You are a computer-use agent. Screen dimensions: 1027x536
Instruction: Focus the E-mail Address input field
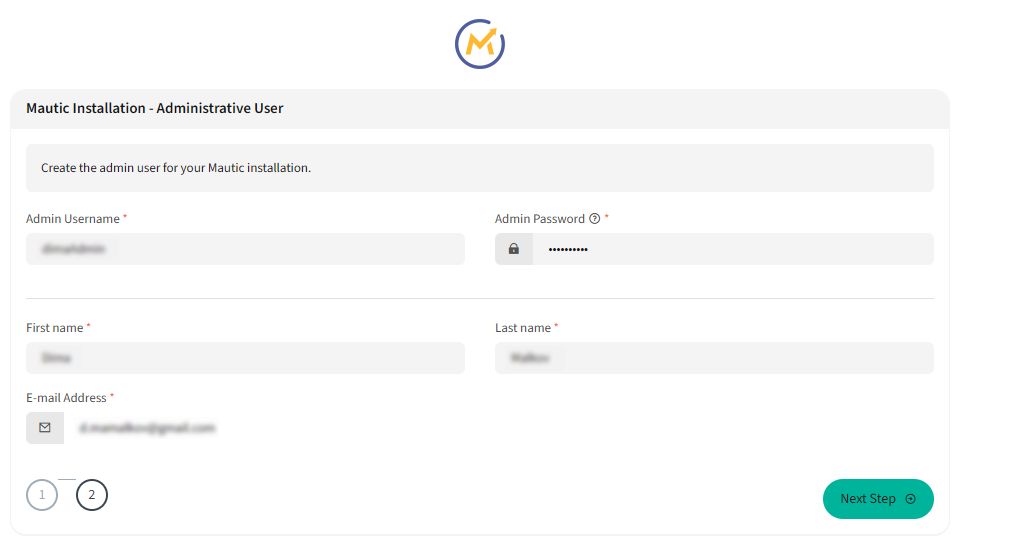(x=265, y=428)
